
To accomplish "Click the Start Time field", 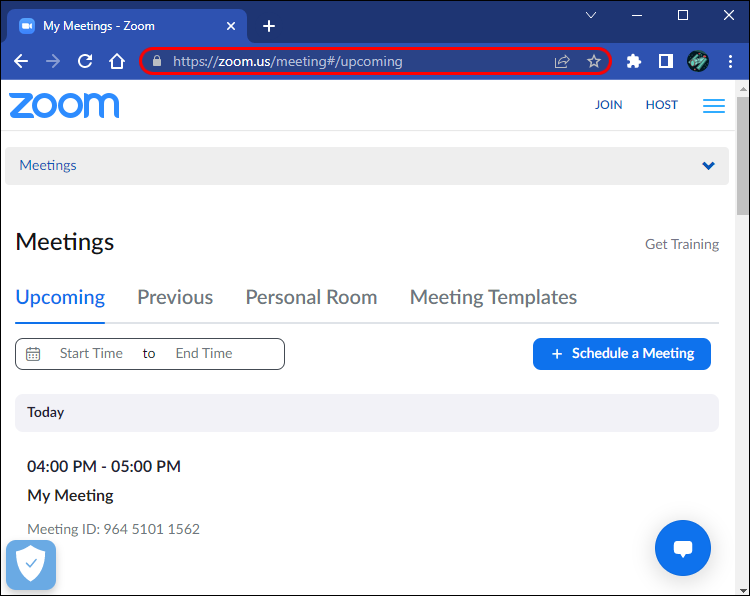I will [x=91, y=353].
